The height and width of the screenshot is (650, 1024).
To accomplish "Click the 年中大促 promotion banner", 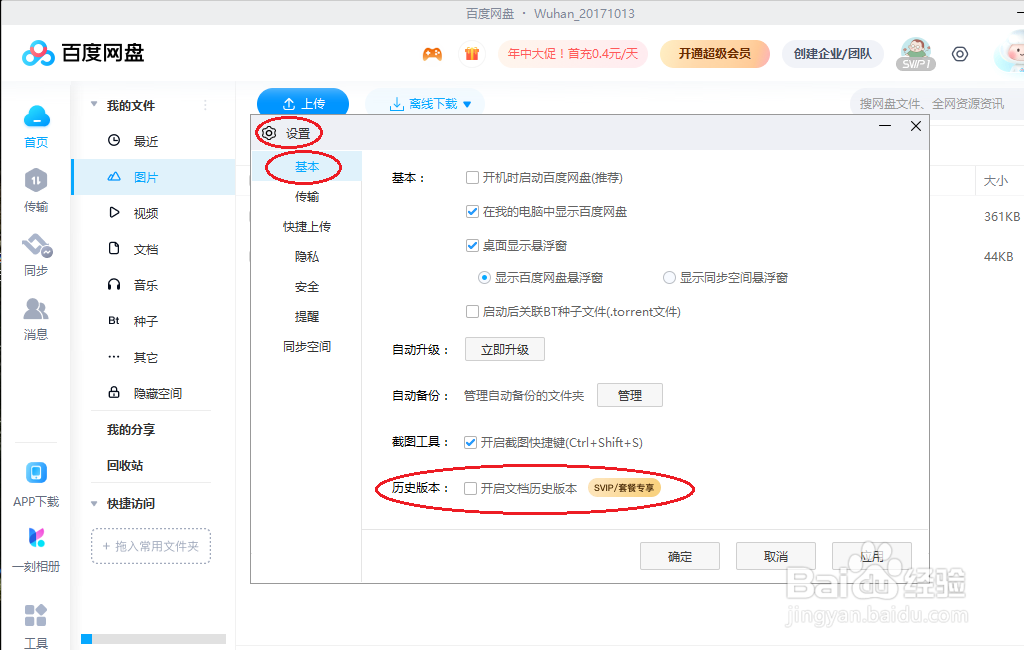I will [x=573, y=54].
